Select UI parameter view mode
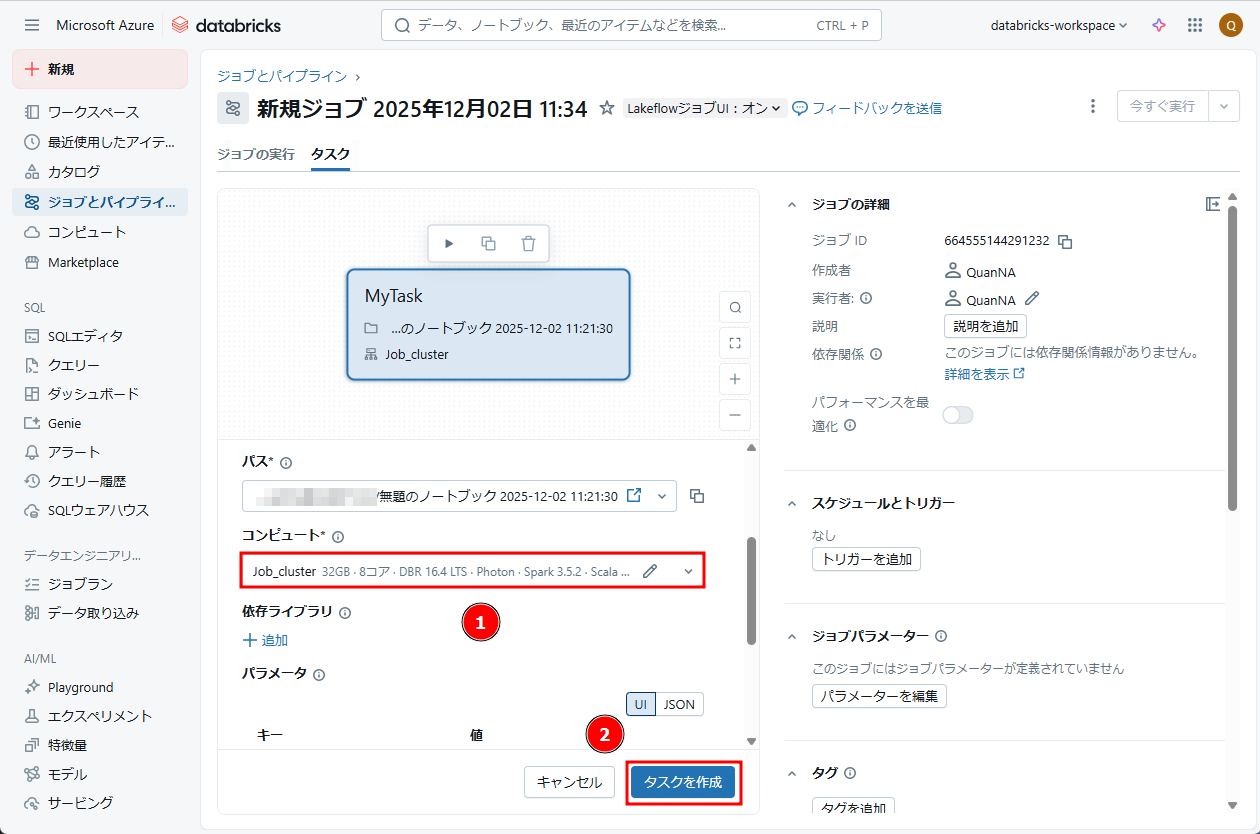This screenshot has width=1260, height=834. [640, 704]
